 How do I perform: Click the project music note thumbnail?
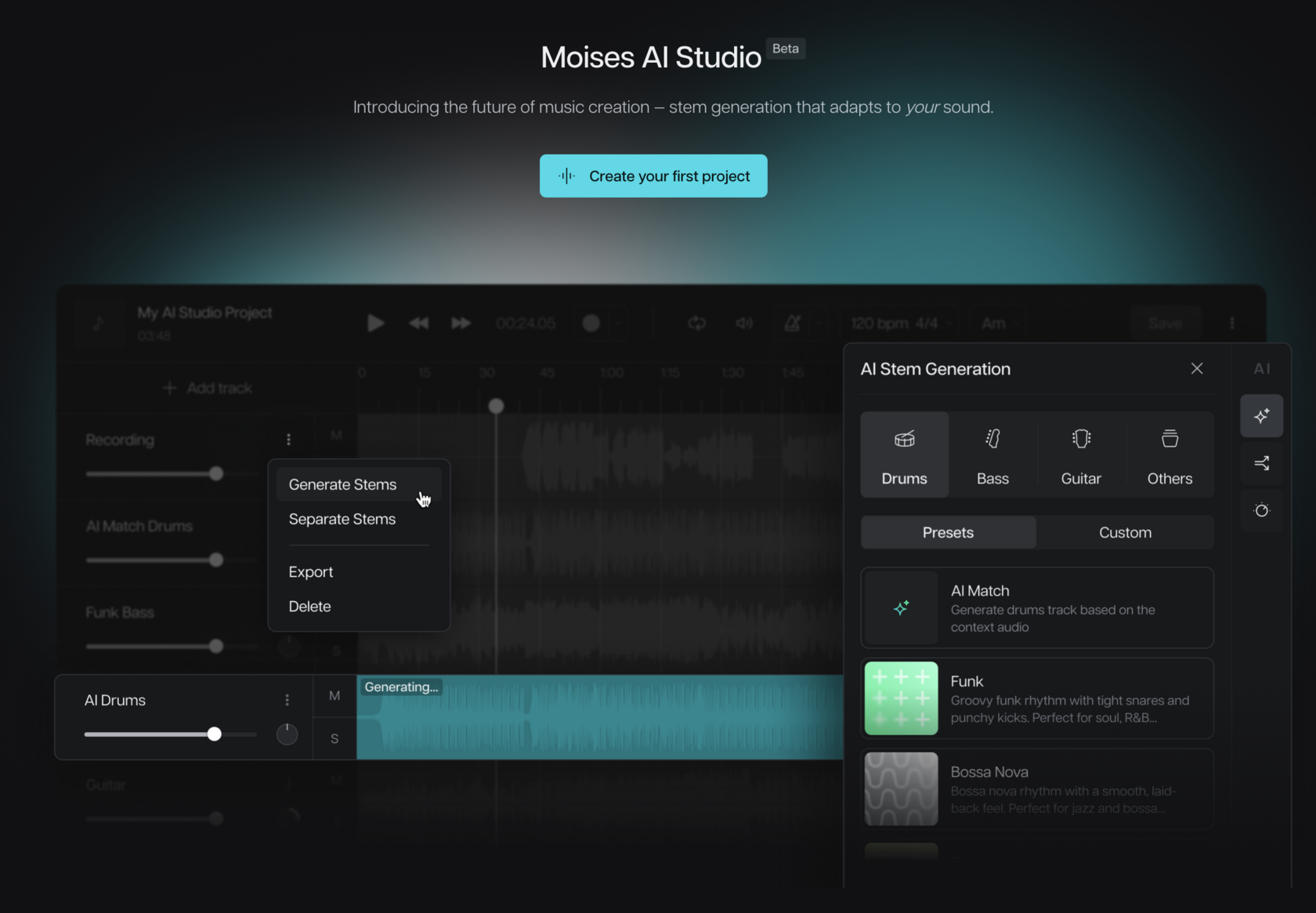point(99,323)
